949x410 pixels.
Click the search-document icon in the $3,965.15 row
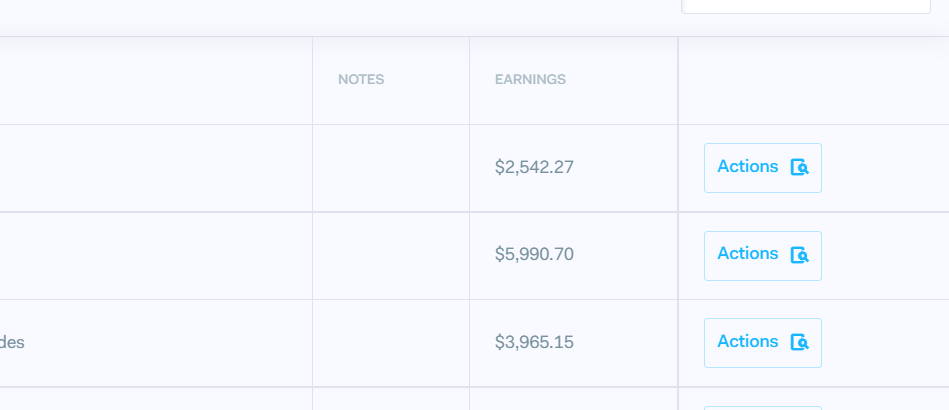click(x=799, y=343)
